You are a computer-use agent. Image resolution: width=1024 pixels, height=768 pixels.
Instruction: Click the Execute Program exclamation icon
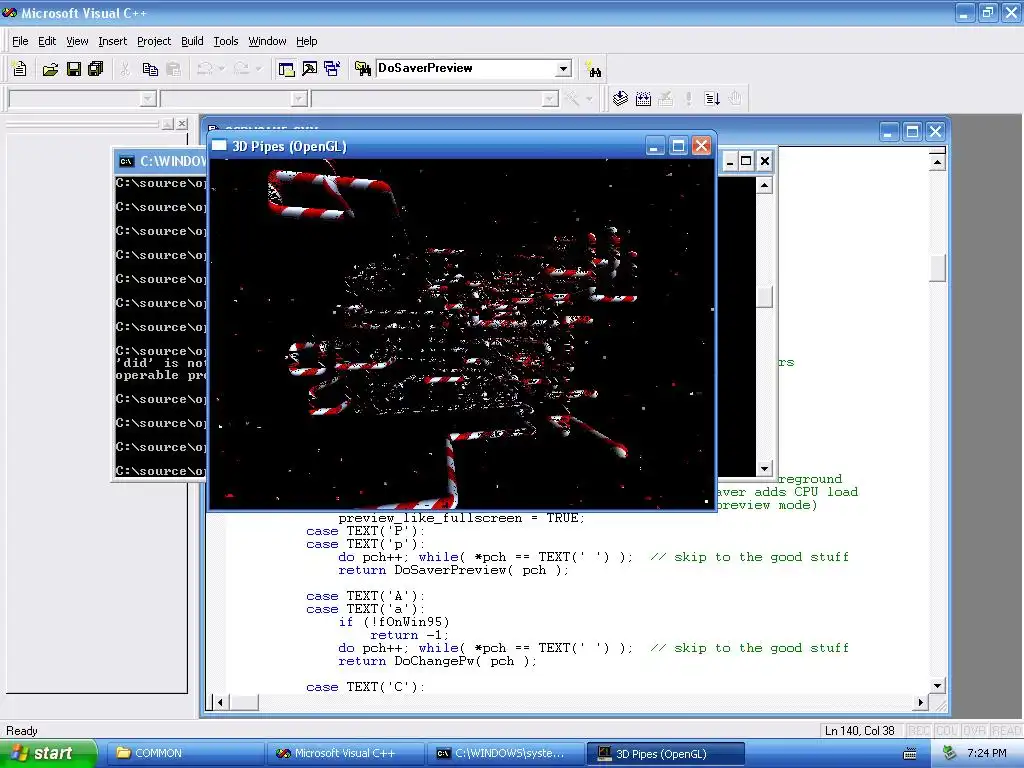(688, 99)
